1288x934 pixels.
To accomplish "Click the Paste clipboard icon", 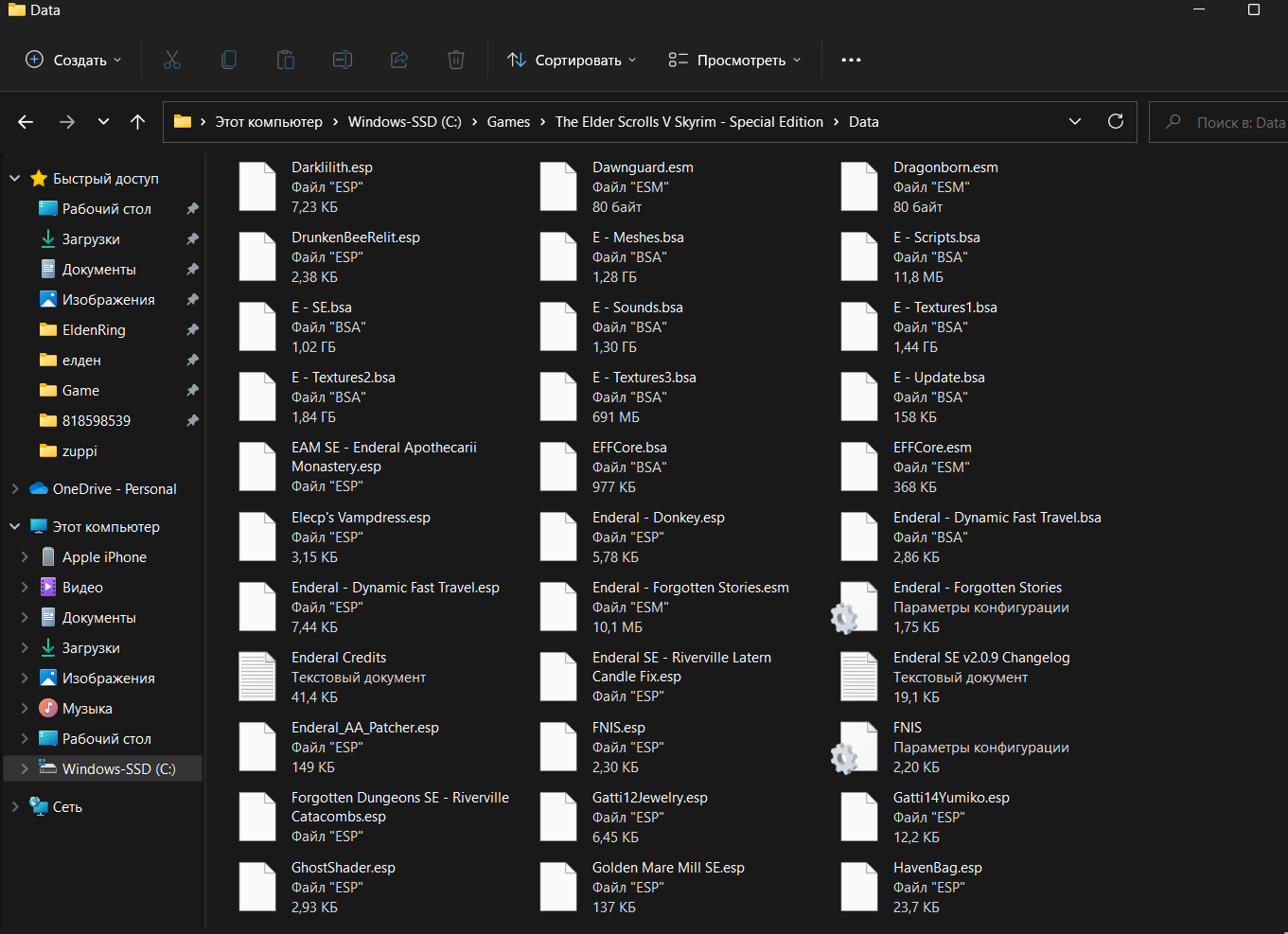I will (286, 60).
